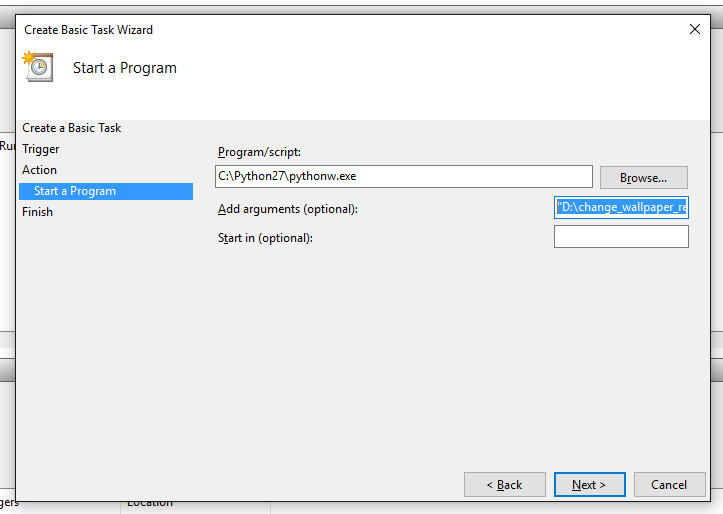Click the Add arguments (optional): label
Screen dimensions: 723x514
[x=288, y=209]
